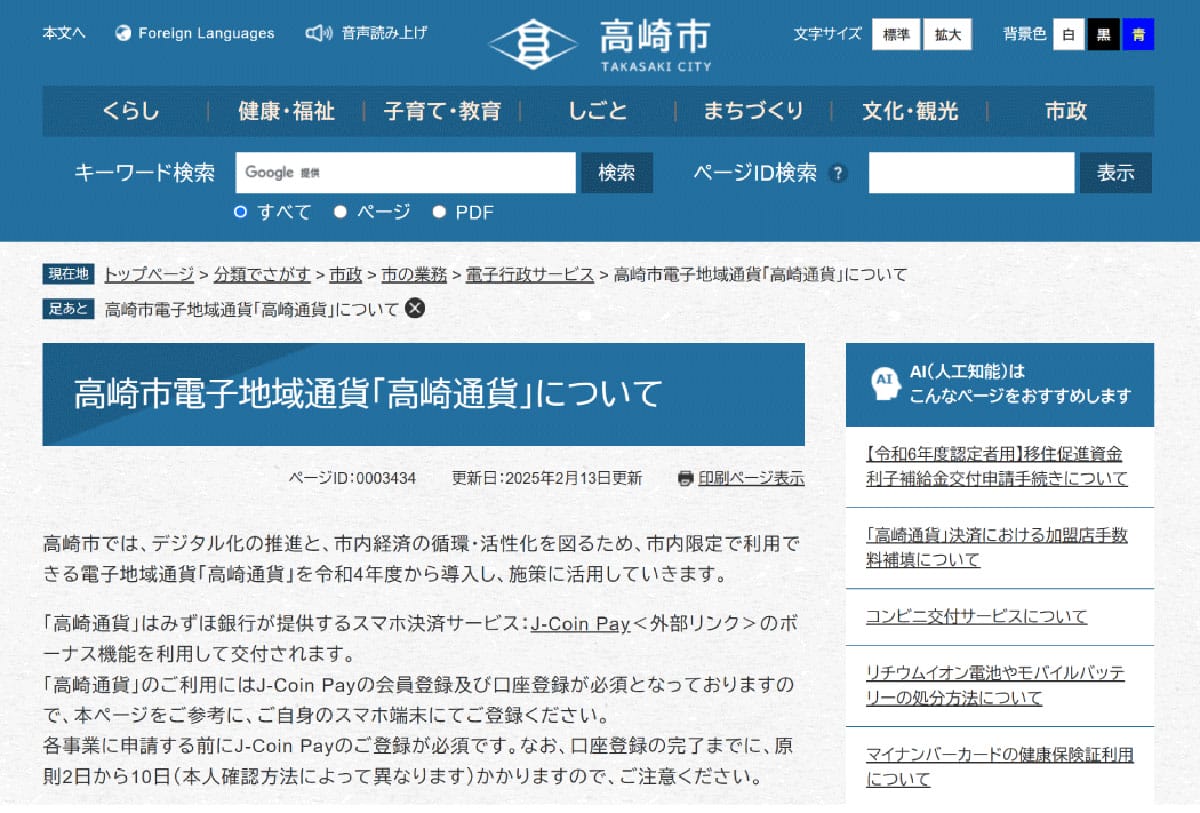Open the 健康・福祉 navigation menu

coord(286,111)
